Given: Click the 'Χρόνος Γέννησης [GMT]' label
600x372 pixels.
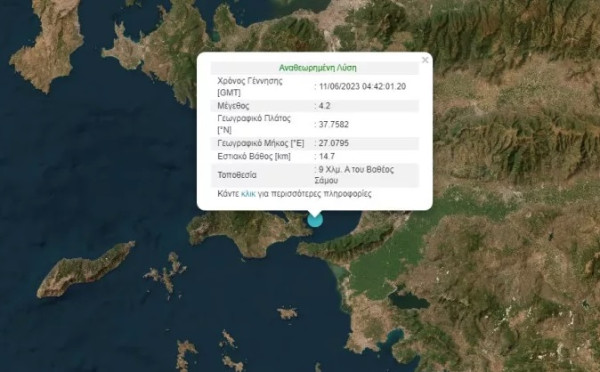Looking at the screenshot, I should click(250, 87).
